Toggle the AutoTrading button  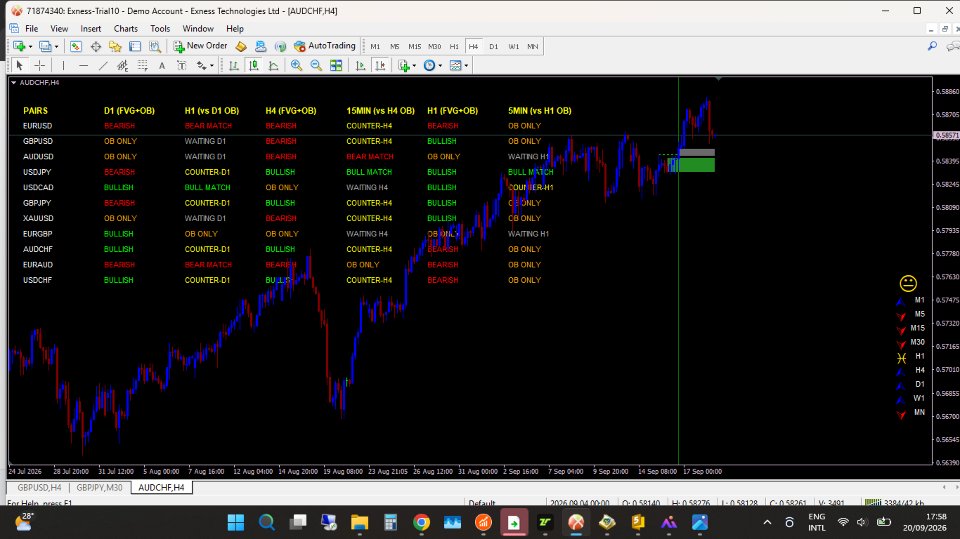[x=324, y=46]
